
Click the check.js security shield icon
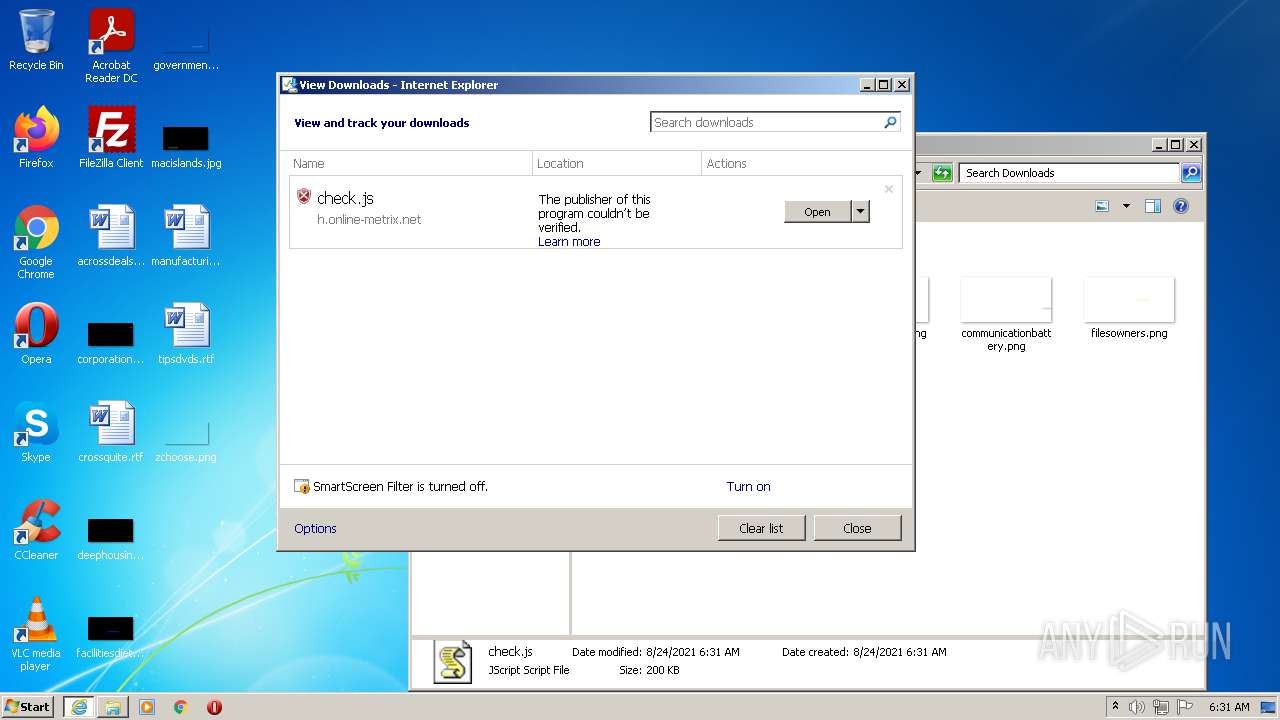tap(304, 197)
